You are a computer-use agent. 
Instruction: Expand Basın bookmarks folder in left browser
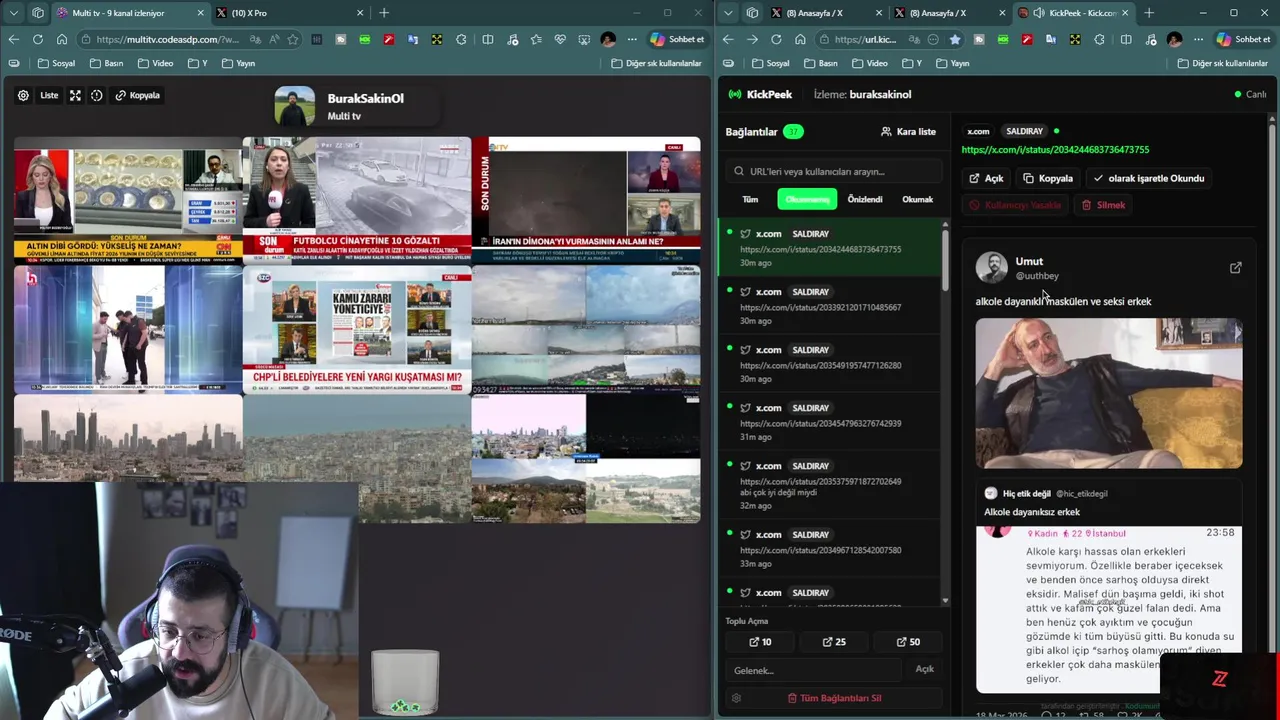106,63
